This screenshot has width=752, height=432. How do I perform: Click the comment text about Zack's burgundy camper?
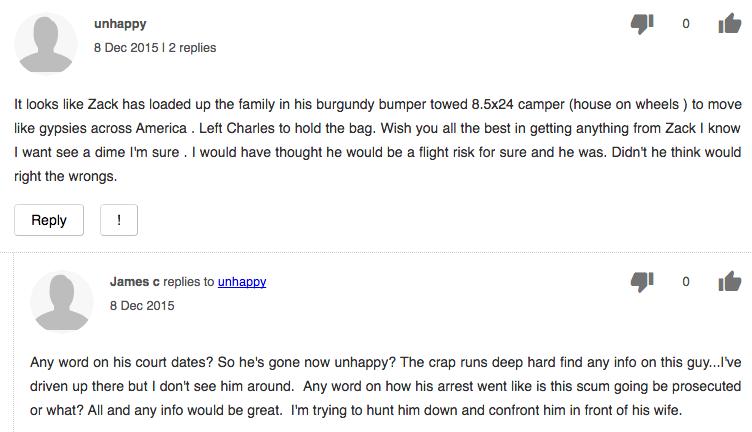click(378, 140)
